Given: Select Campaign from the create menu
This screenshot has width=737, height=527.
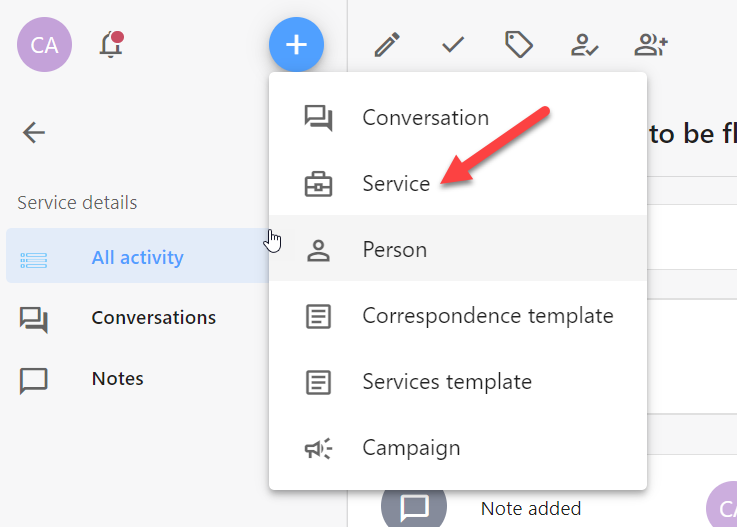Looking at the screenshot, I should pos(458,448).
